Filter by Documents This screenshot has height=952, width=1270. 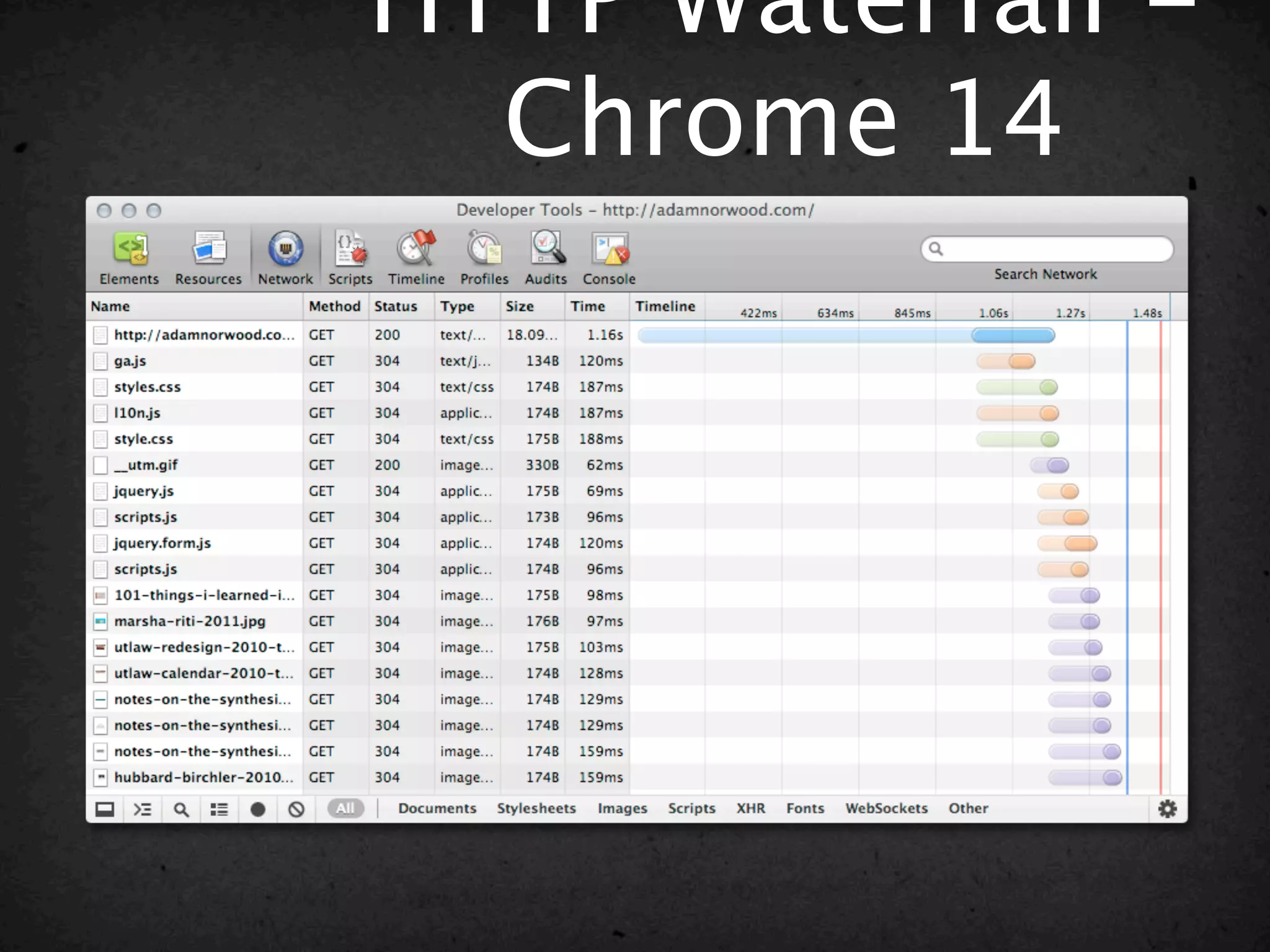[x=437, y=808]
